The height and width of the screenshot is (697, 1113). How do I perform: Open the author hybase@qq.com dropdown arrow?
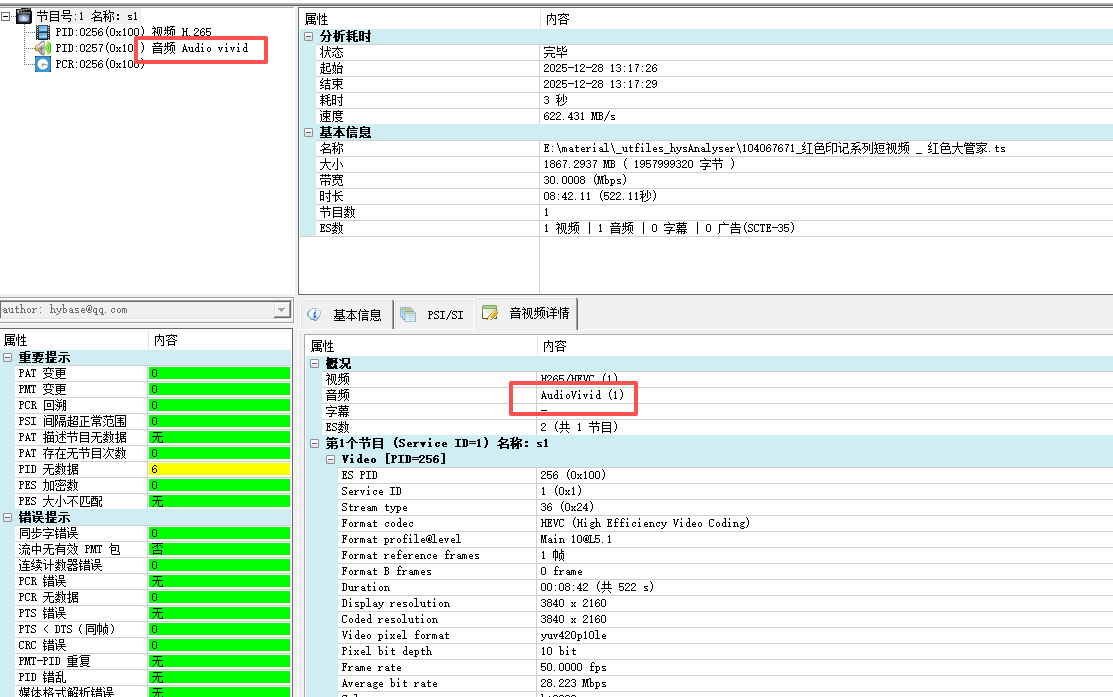coord(282,309)
